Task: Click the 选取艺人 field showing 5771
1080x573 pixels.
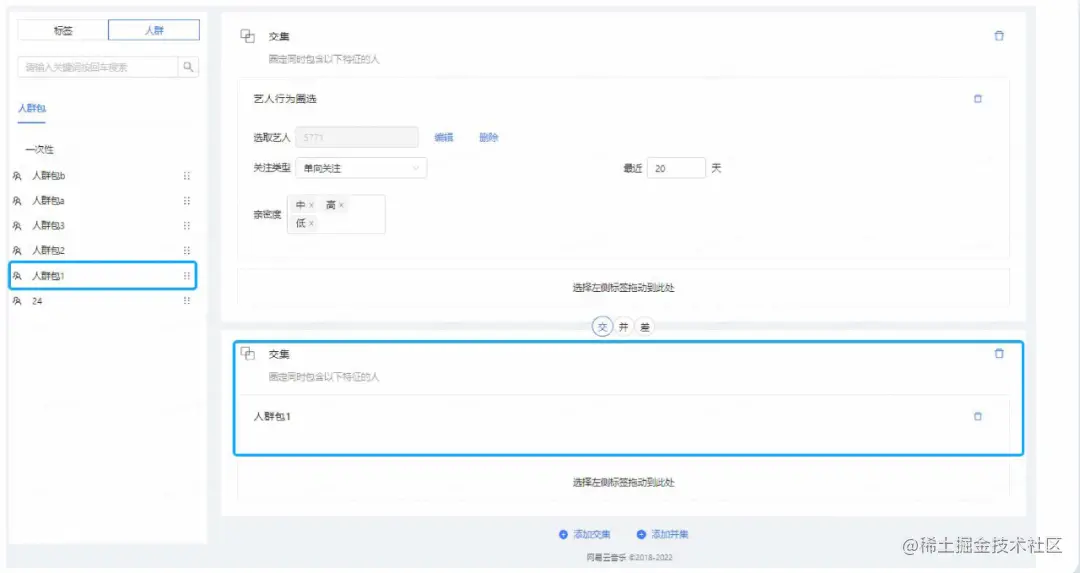Action: [357, 137]
